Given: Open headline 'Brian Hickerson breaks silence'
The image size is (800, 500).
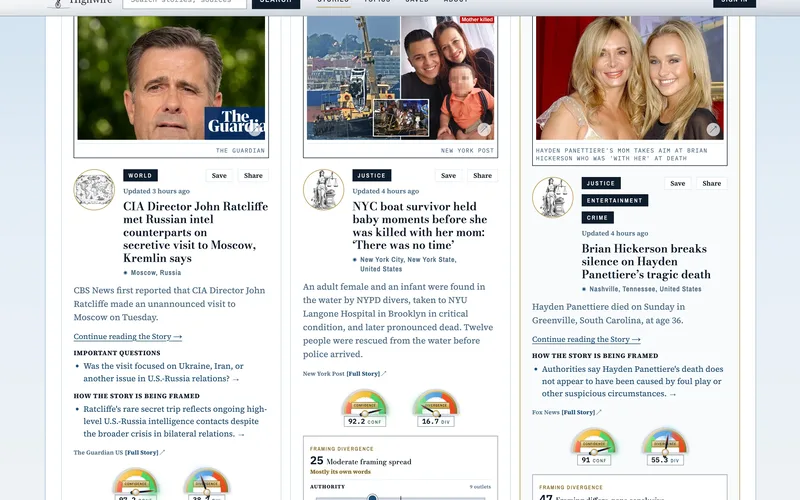Looking at the screenshot, I should pos(646,261).
